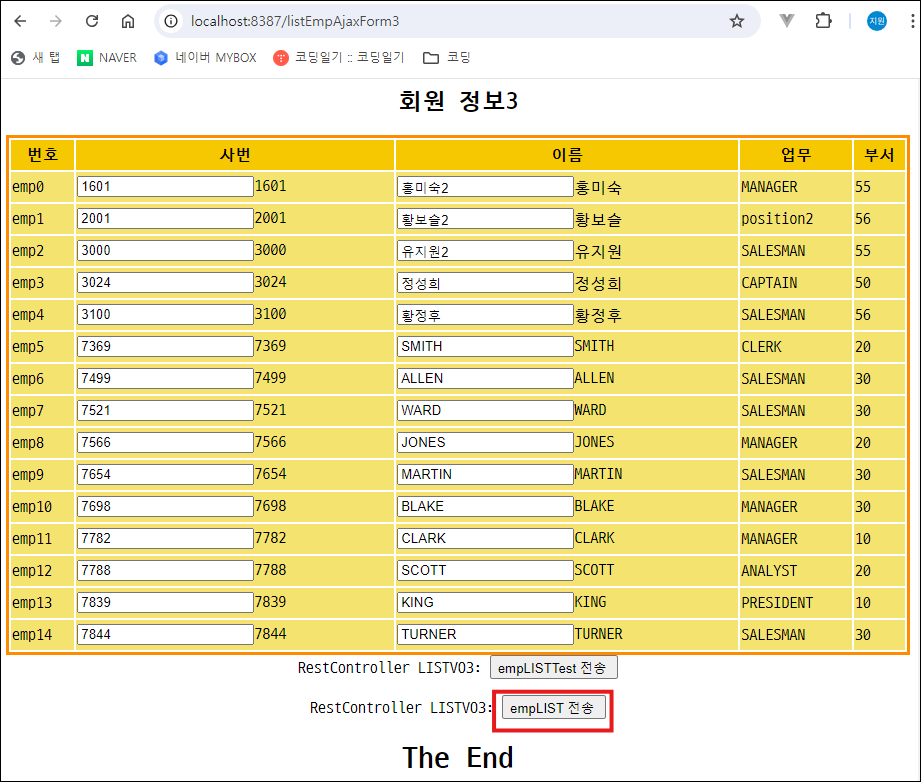The image size is (921, 782).
Task: Open the 코딩 bookmark folder
Action: coord(447,58)
